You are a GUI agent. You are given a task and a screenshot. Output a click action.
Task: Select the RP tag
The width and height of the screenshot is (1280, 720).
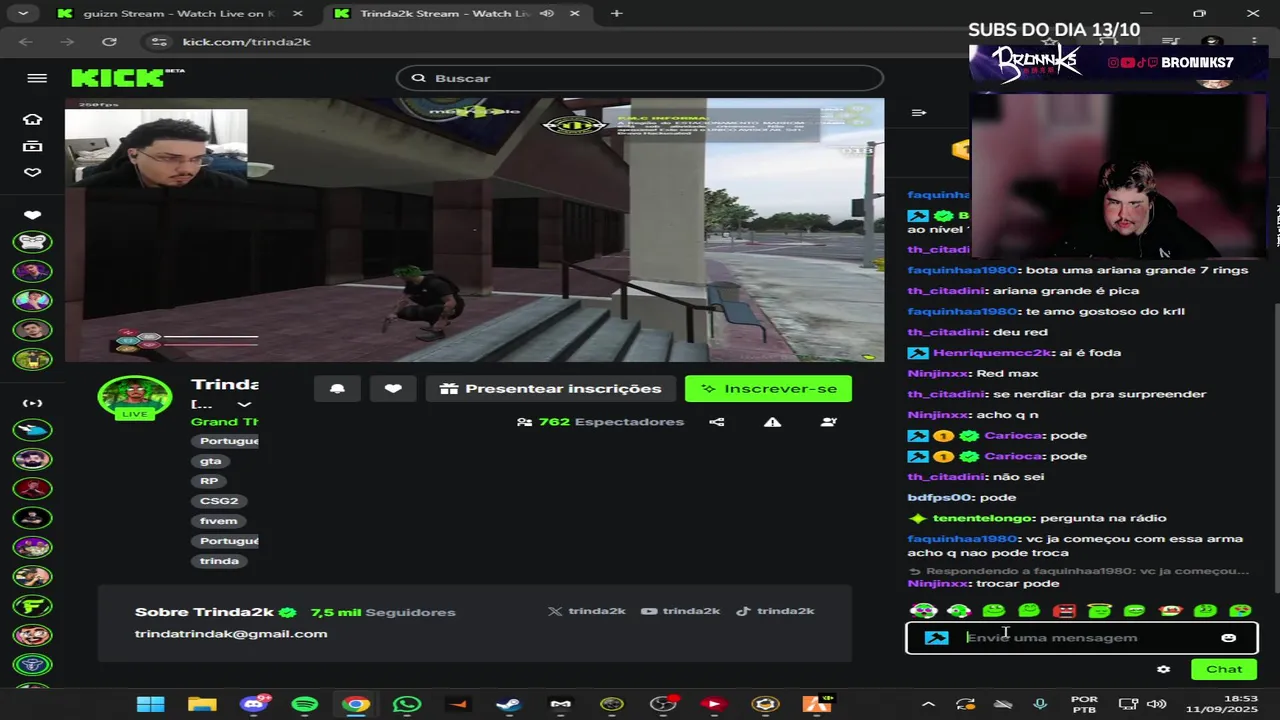click(209, 481)
